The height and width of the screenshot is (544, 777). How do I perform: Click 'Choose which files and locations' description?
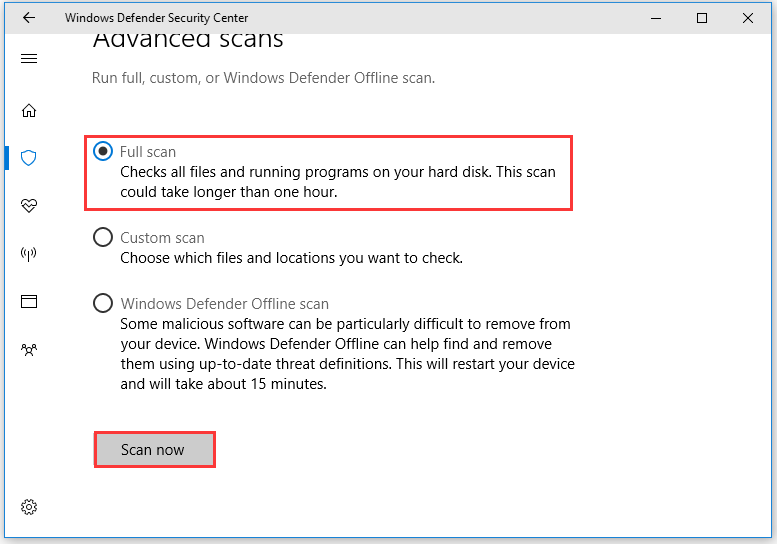click(x=291, y=258)
